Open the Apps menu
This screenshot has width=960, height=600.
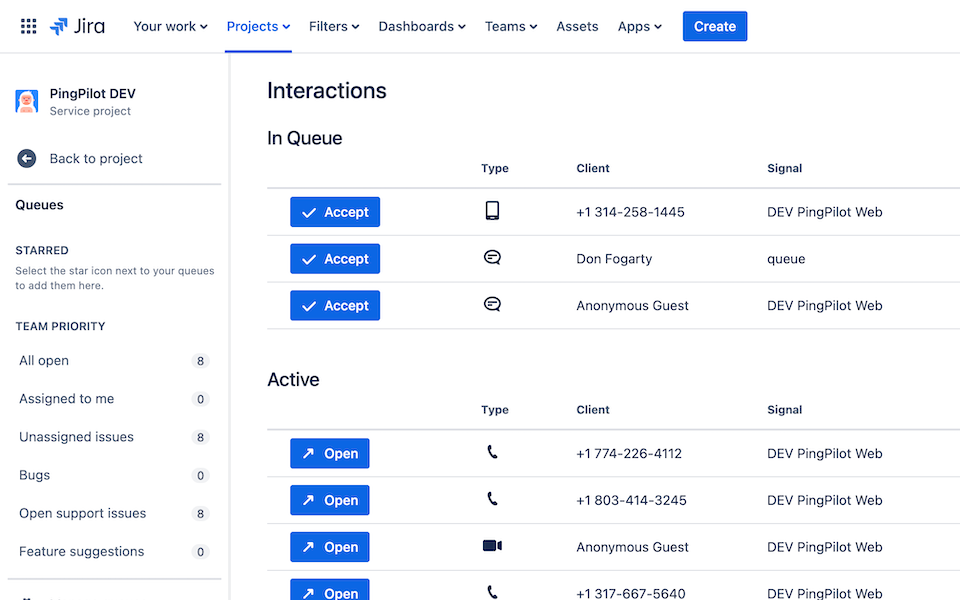coord(640,26)
